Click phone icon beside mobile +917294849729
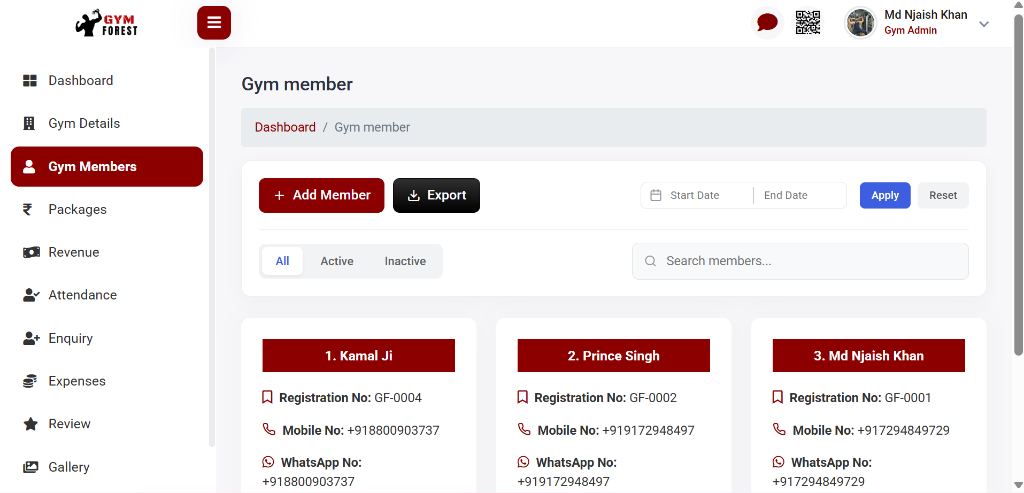1024x493 pixels. pyautogui.click(x=779, y=429)
